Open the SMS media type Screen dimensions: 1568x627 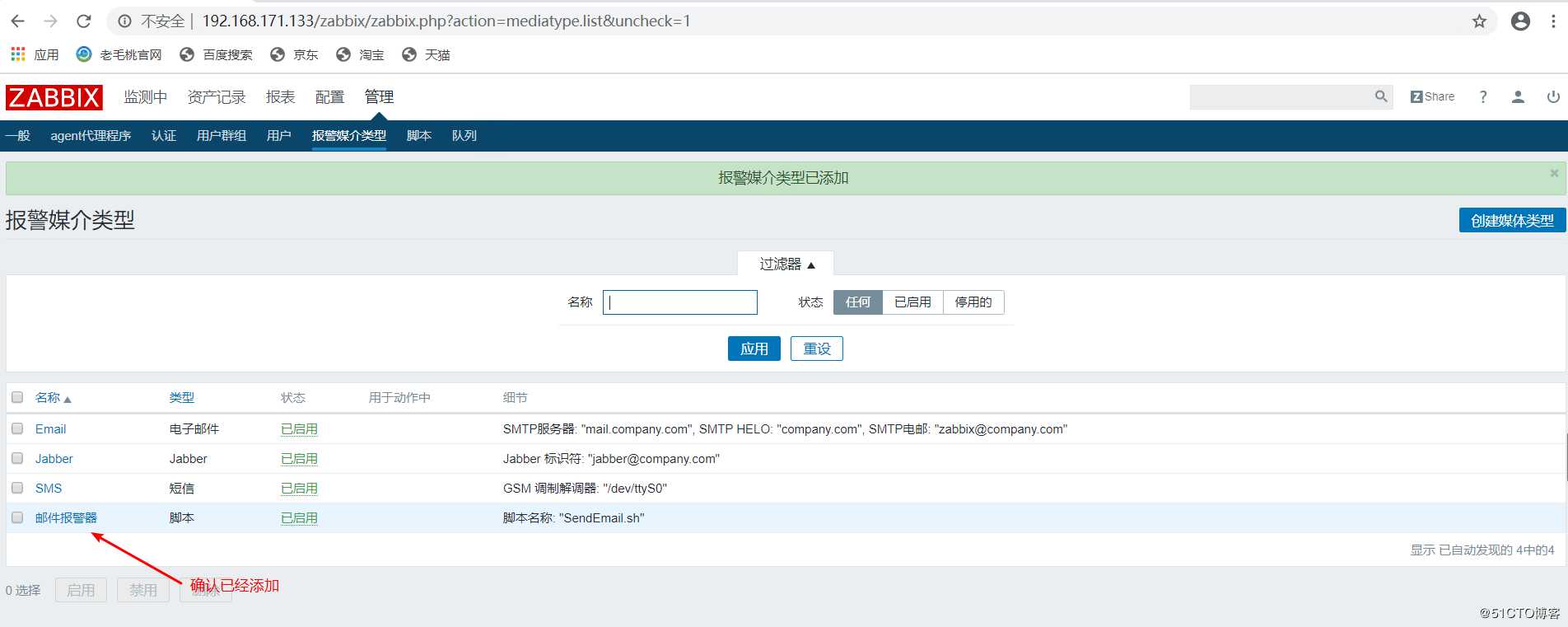tap(49, 489)
